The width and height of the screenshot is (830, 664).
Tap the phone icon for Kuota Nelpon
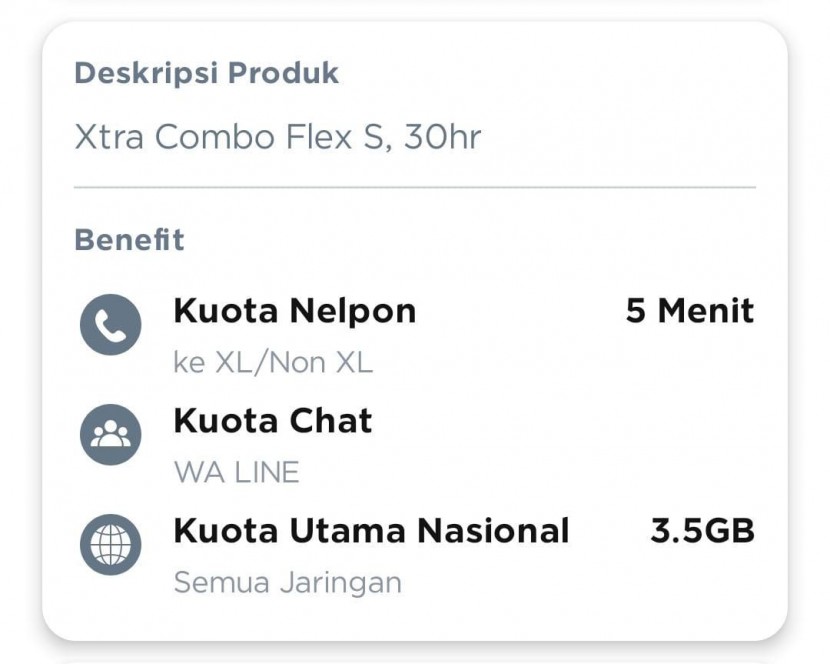click(111, 325)
